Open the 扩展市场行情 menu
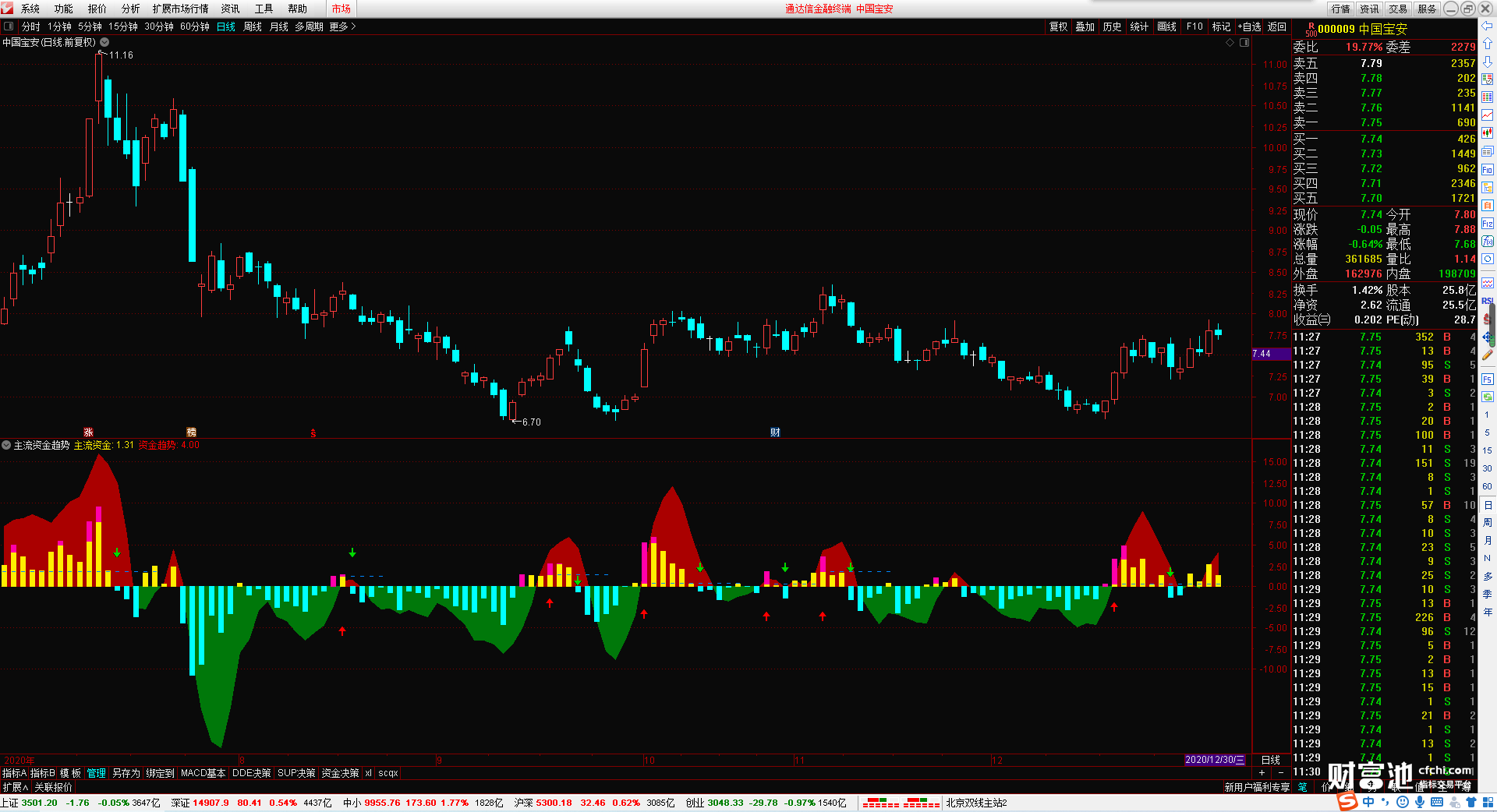 pyautogui.click(x=181, y=9)
